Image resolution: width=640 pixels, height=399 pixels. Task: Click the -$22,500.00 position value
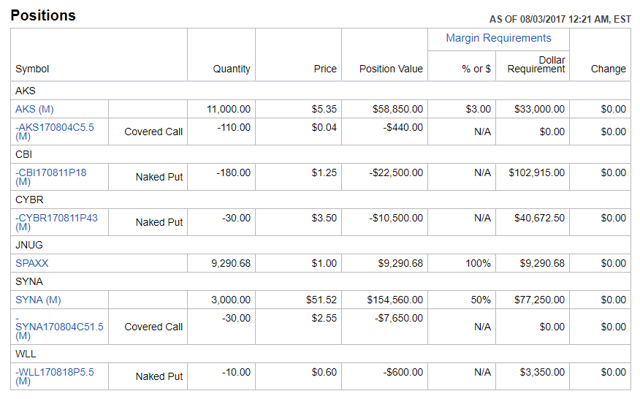[x=396, y=173]
